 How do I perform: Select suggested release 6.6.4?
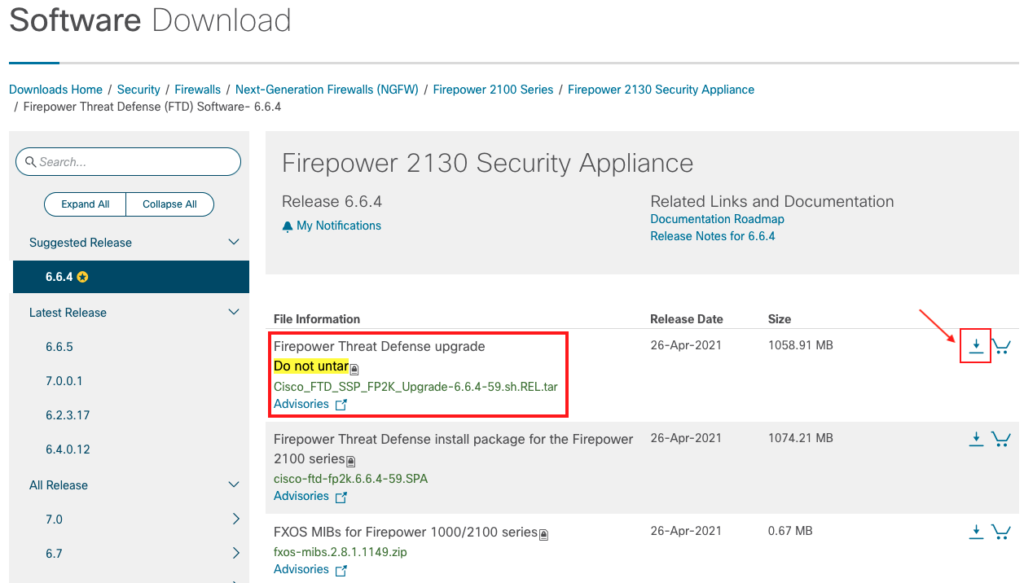131,277
